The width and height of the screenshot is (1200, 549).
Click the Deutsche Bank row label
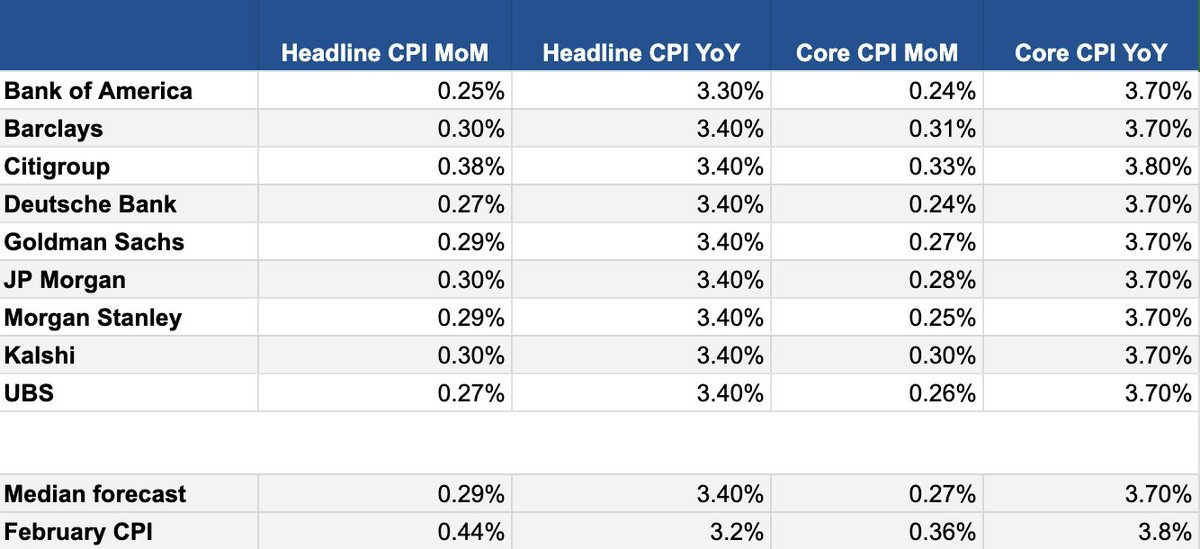point(90,204)
